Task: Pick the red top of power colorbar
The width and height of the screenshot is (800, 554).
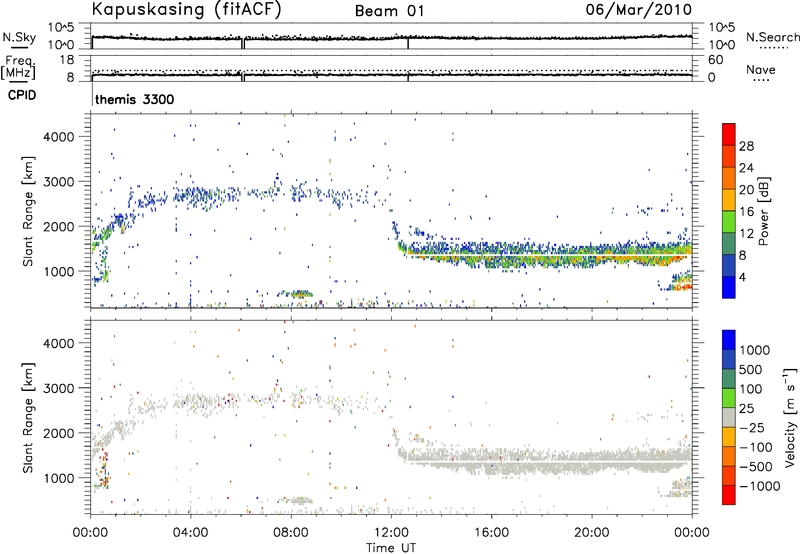Action: [x=729, y=132]
